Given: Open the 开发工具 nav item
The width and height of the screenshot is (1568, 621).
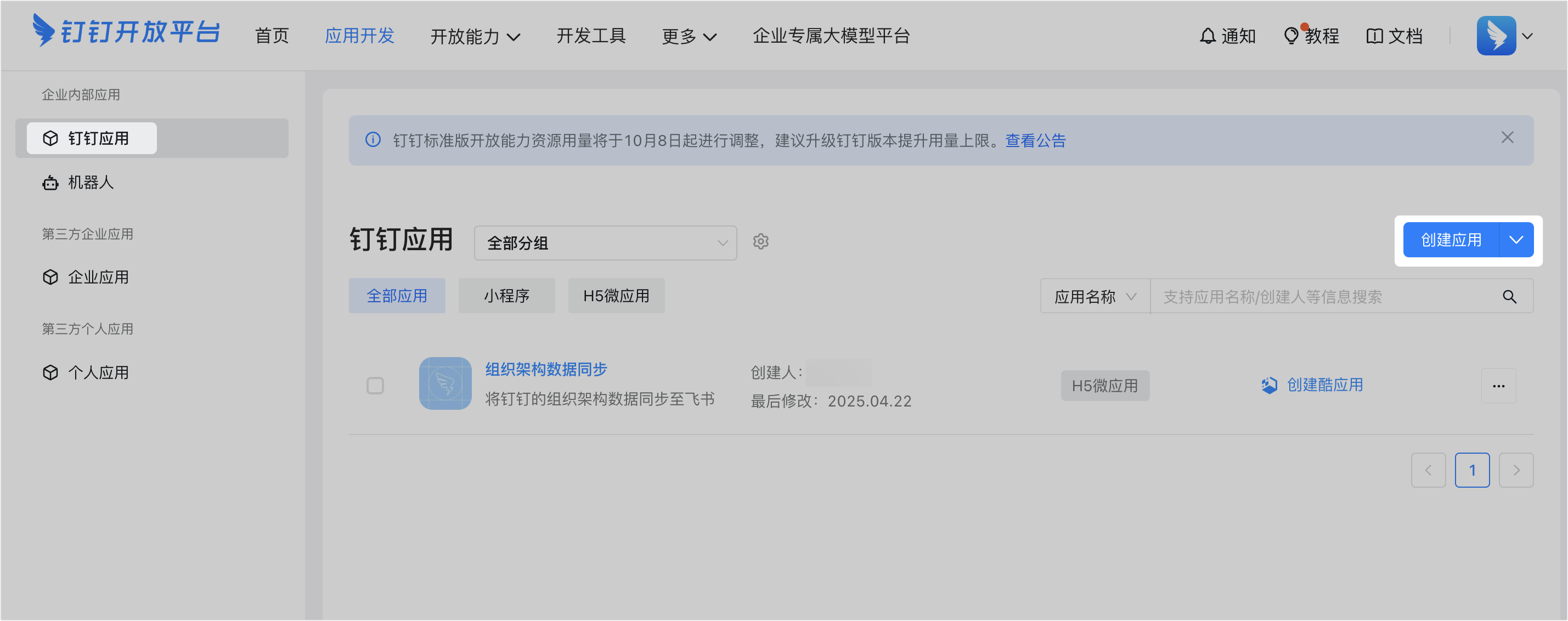Looking at the screenshot, I should click(x=591, y=36).
